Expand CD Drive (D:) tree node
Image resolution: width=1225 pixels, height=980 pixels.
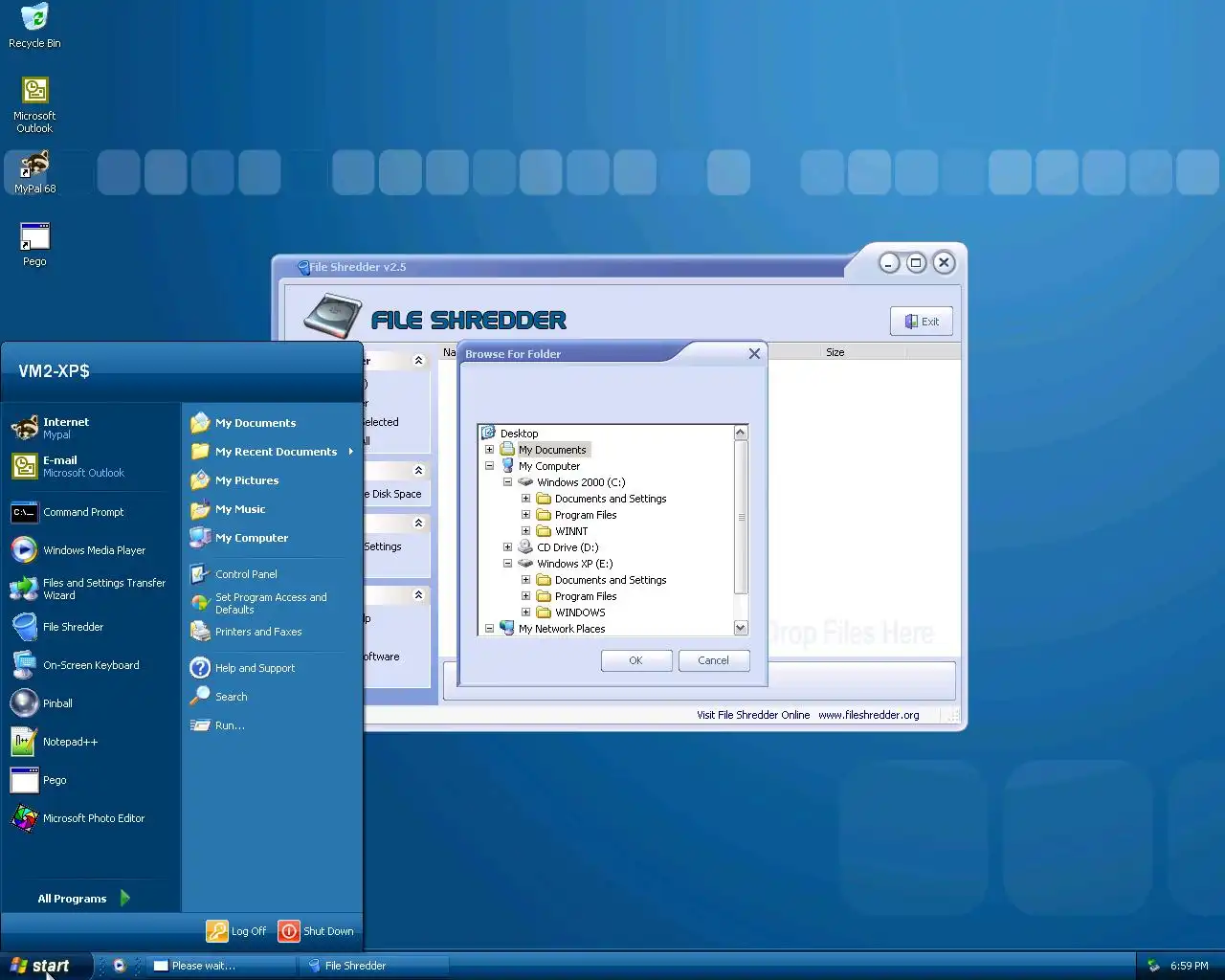[507, 547]
